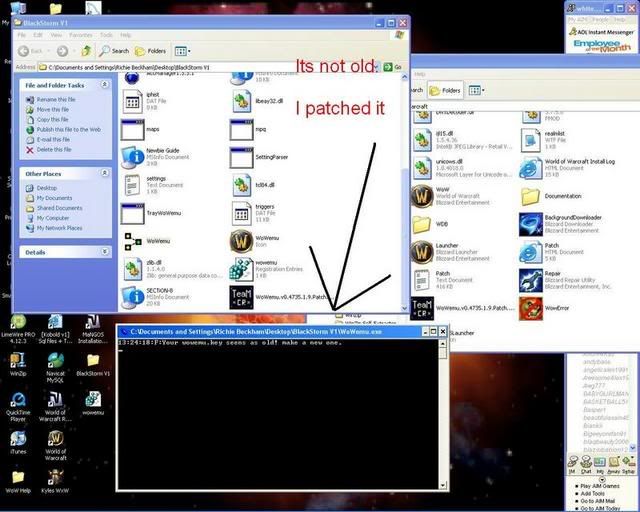This screenshot has height=512, width=640.
Task: Open the Views dropdown in BlackStorm window
Action: 182,50
